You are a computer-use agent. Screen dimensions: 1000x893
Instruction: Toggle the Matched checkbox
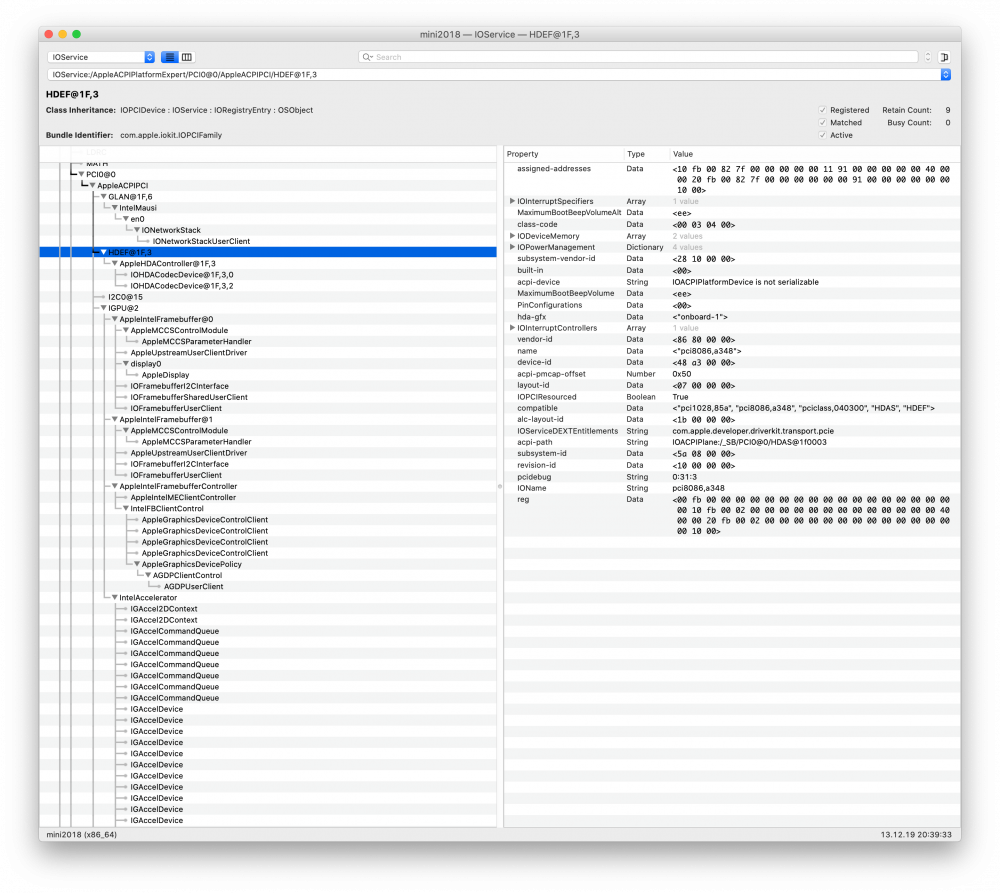(x=823, y=122)
